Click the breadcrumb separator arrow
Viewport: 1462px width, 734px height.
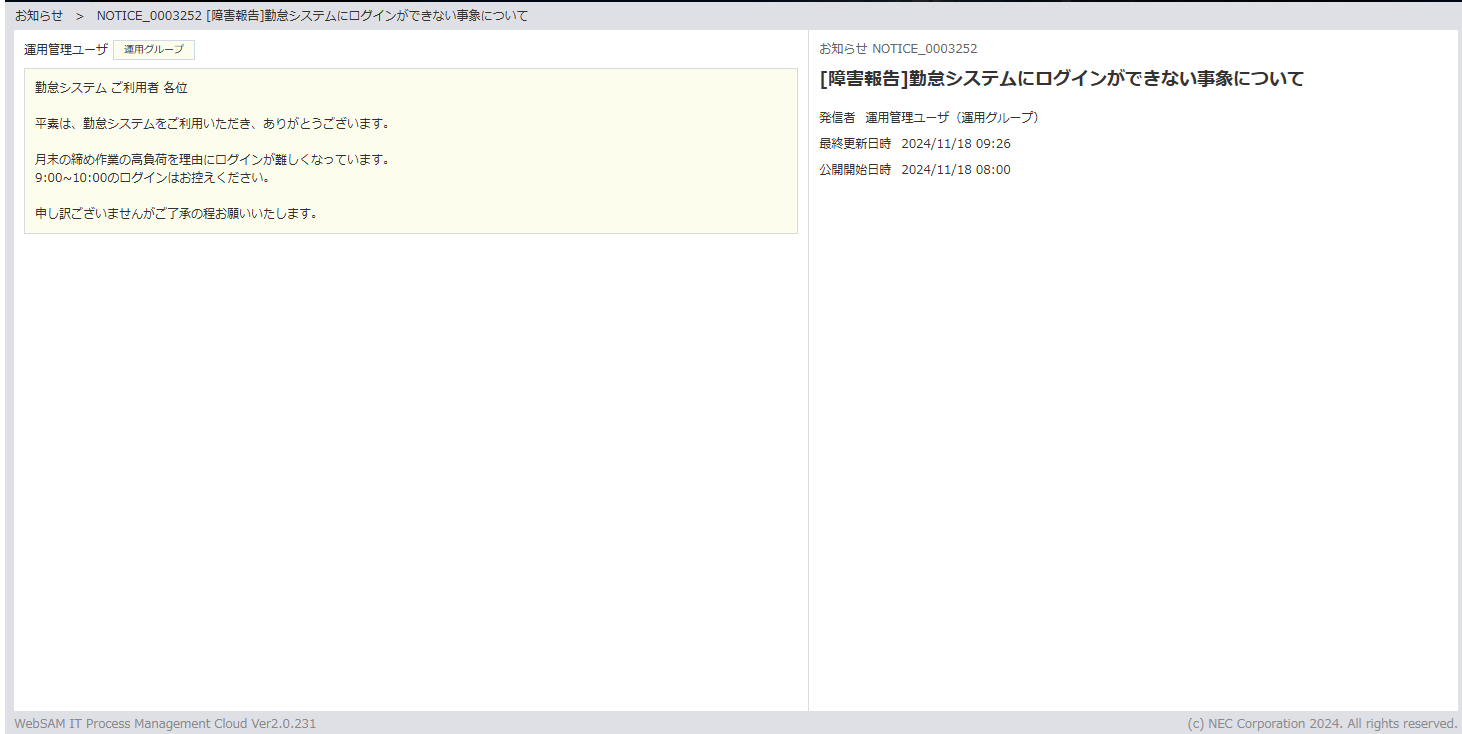[80, 16]
